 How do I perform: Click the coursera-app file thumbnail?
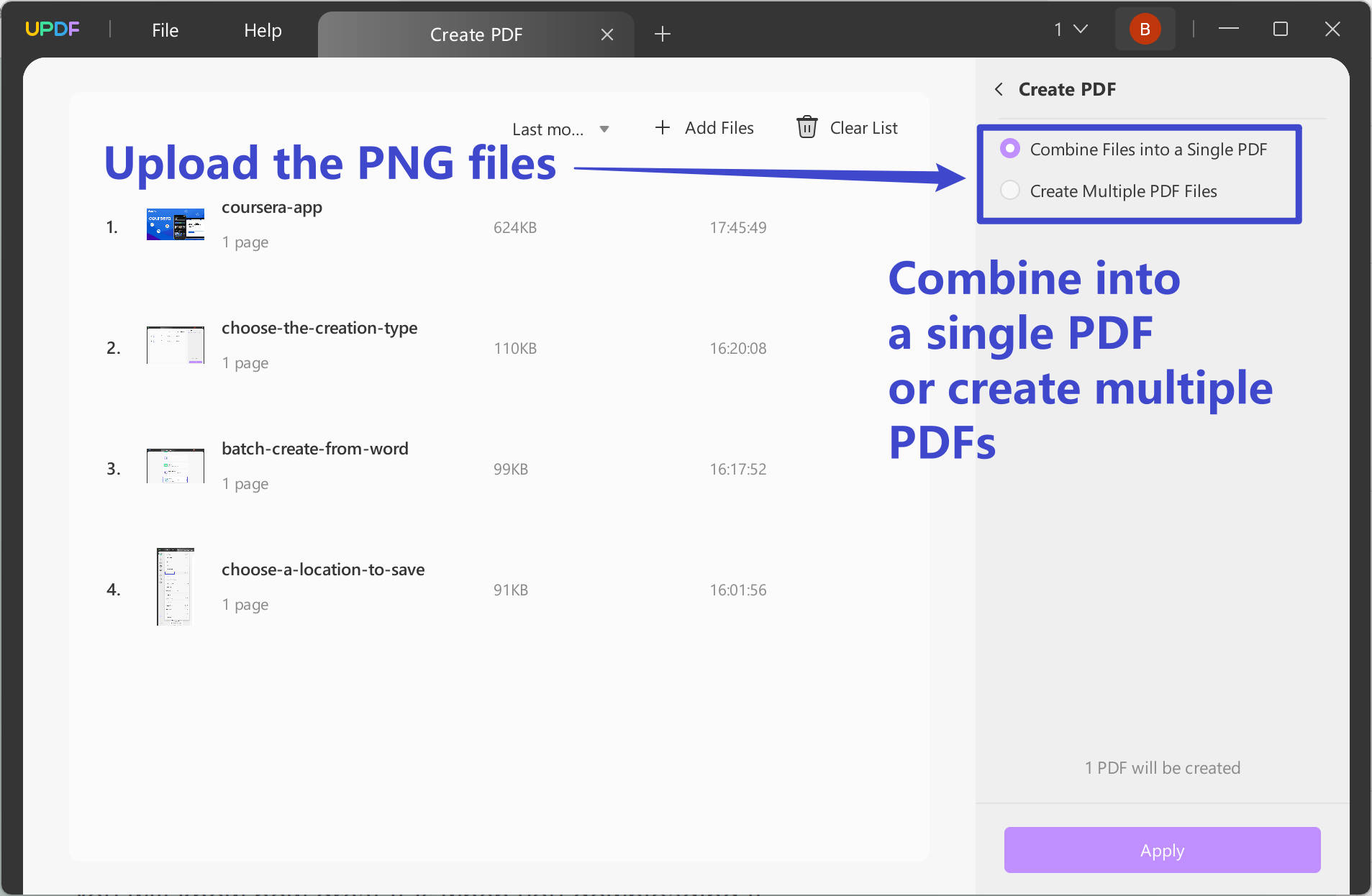[174, 224]
